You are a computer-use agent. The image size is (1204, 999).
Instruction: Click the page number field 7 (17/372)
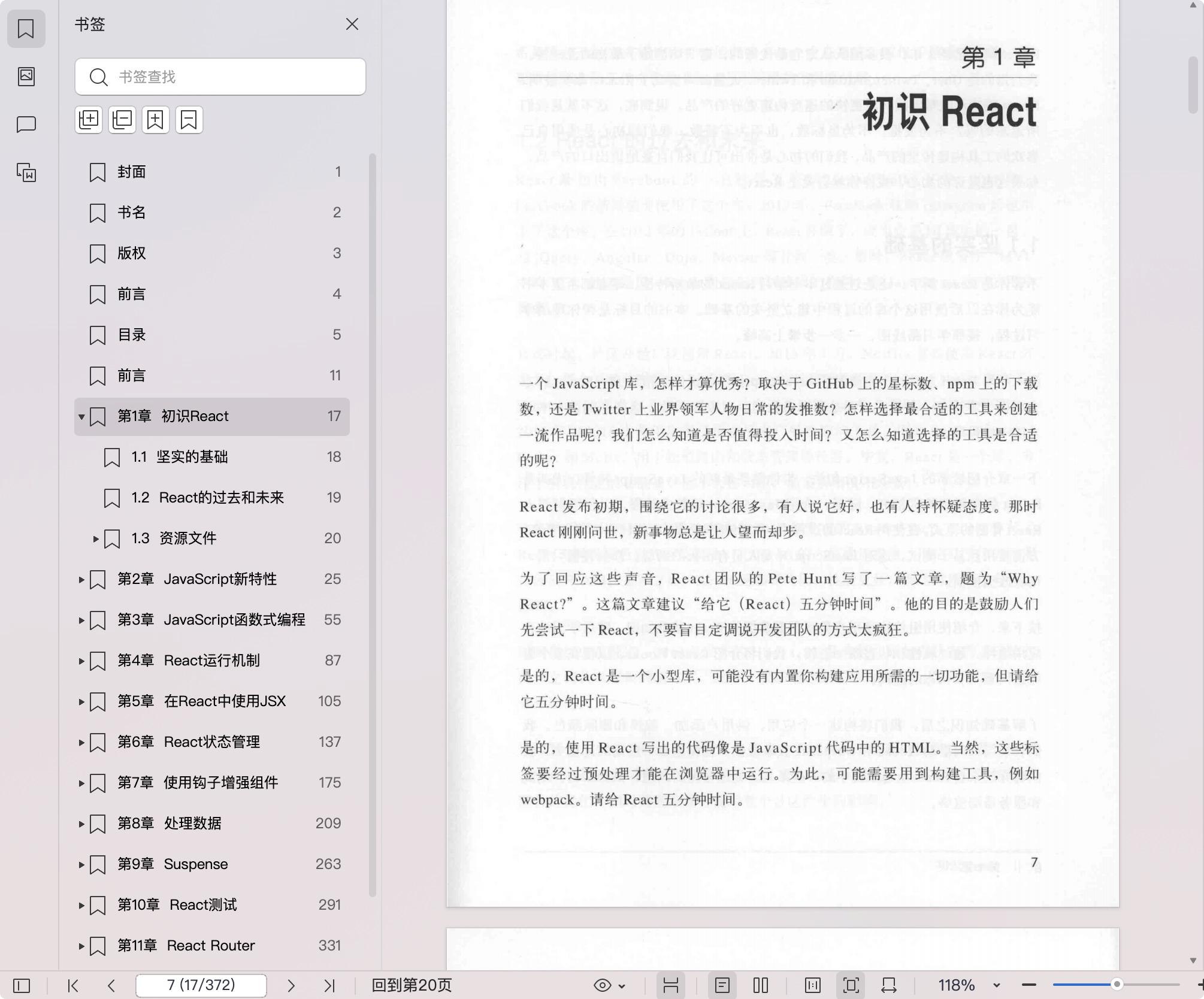[201, 985]
